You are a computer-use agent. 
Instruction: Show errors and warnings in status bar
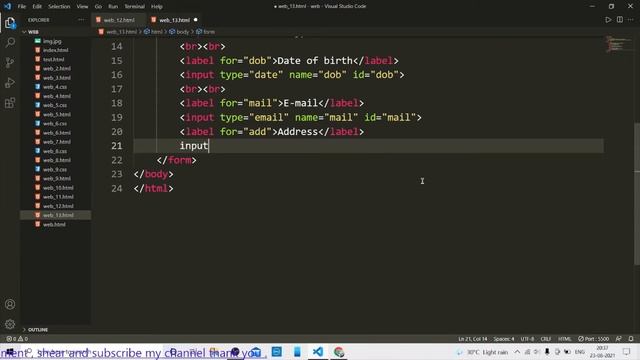tap(17, 339)
